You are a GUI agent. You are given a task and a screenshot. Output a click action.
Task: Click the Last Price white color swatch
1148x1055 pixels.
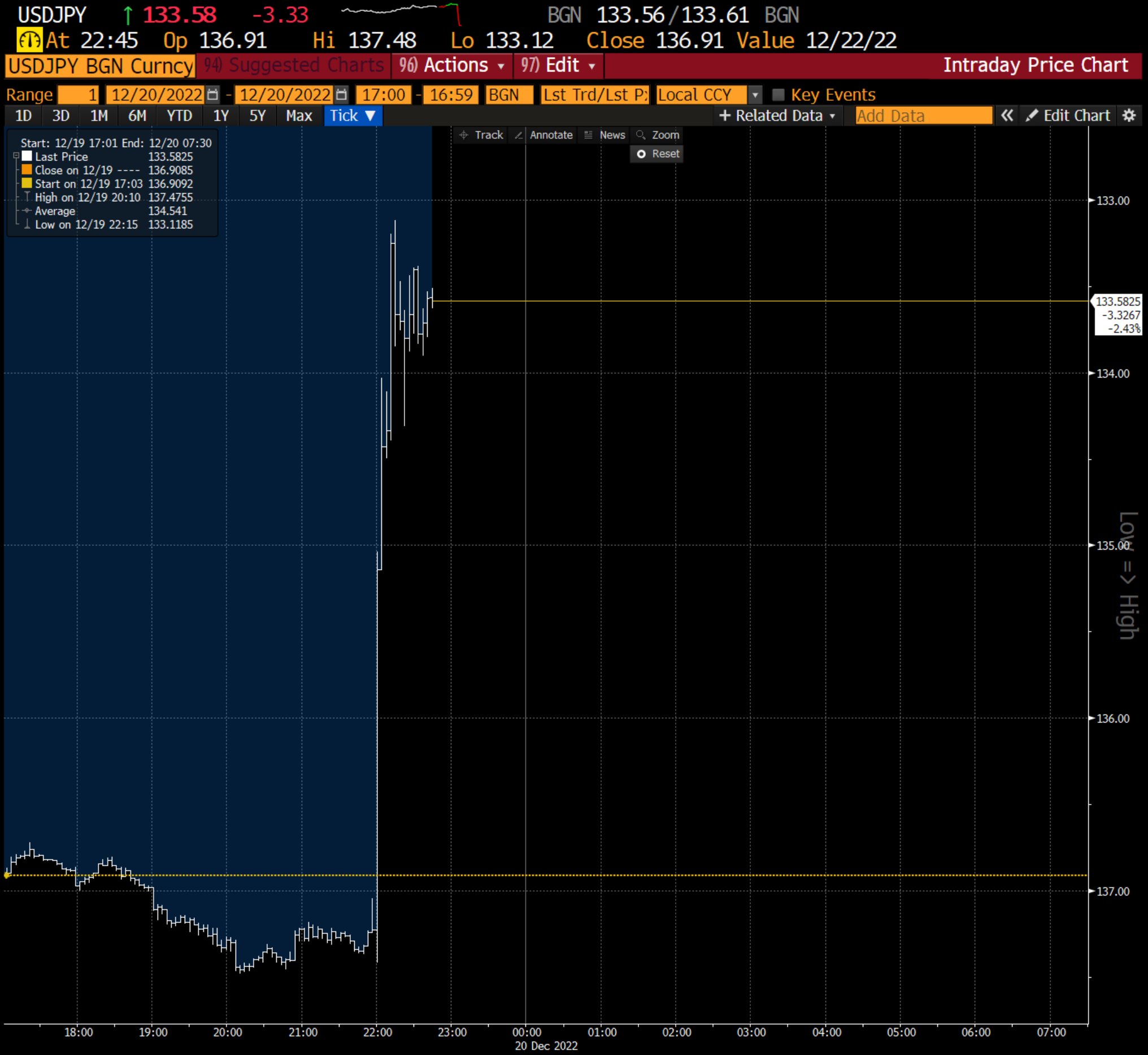27,156
